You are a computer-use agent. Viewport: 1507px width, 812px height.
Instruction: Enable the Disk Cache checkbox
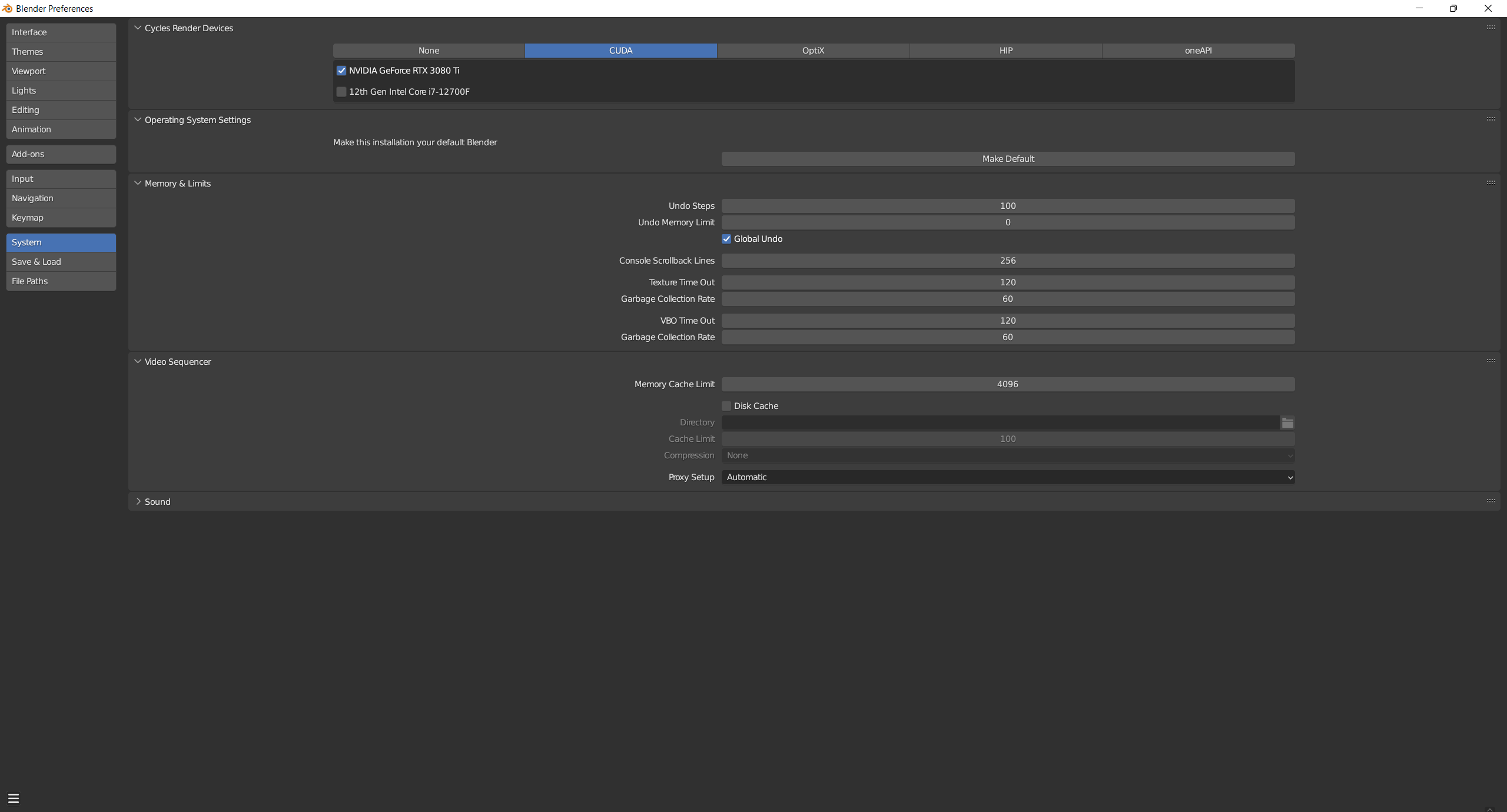[x=726, y=406]
